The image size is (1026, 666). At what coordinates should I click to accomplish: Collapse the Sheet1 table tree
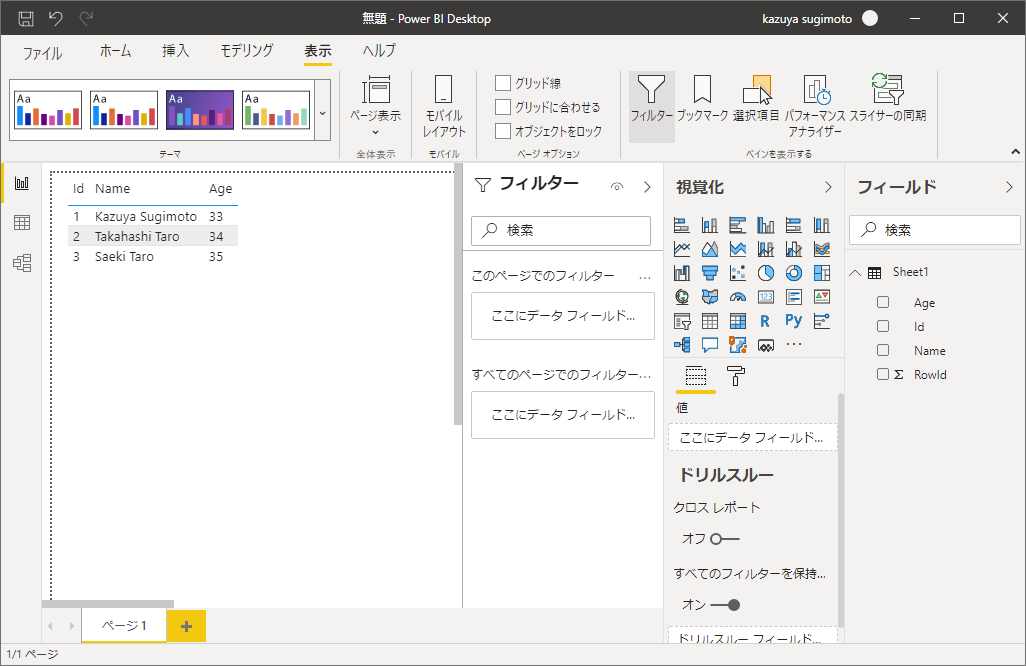[x=856, y=273]
